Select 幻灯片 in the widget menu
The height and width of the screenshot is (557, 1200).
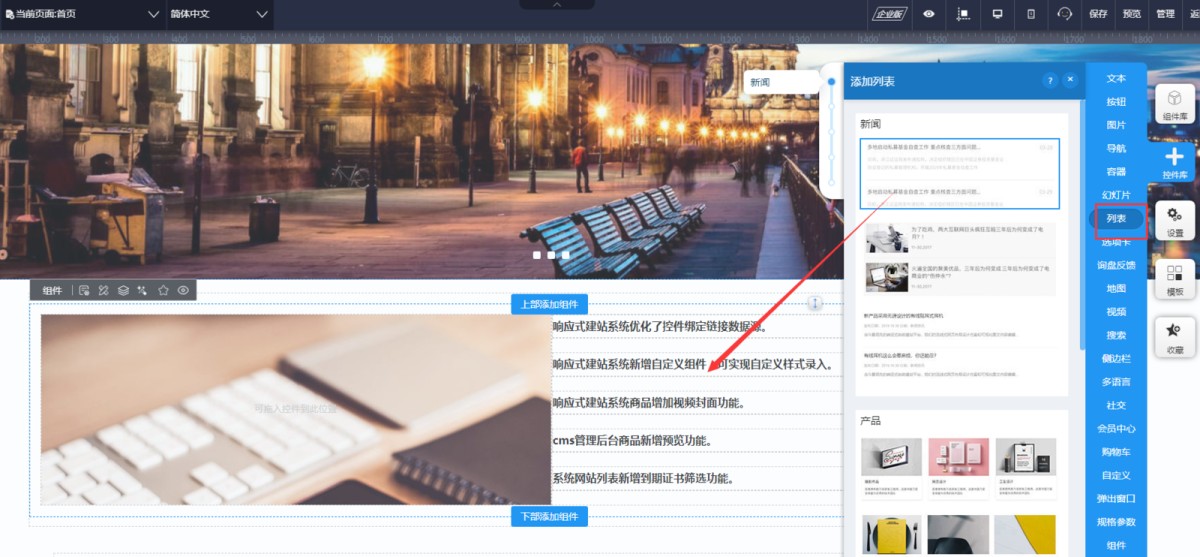coord(1116,195)
